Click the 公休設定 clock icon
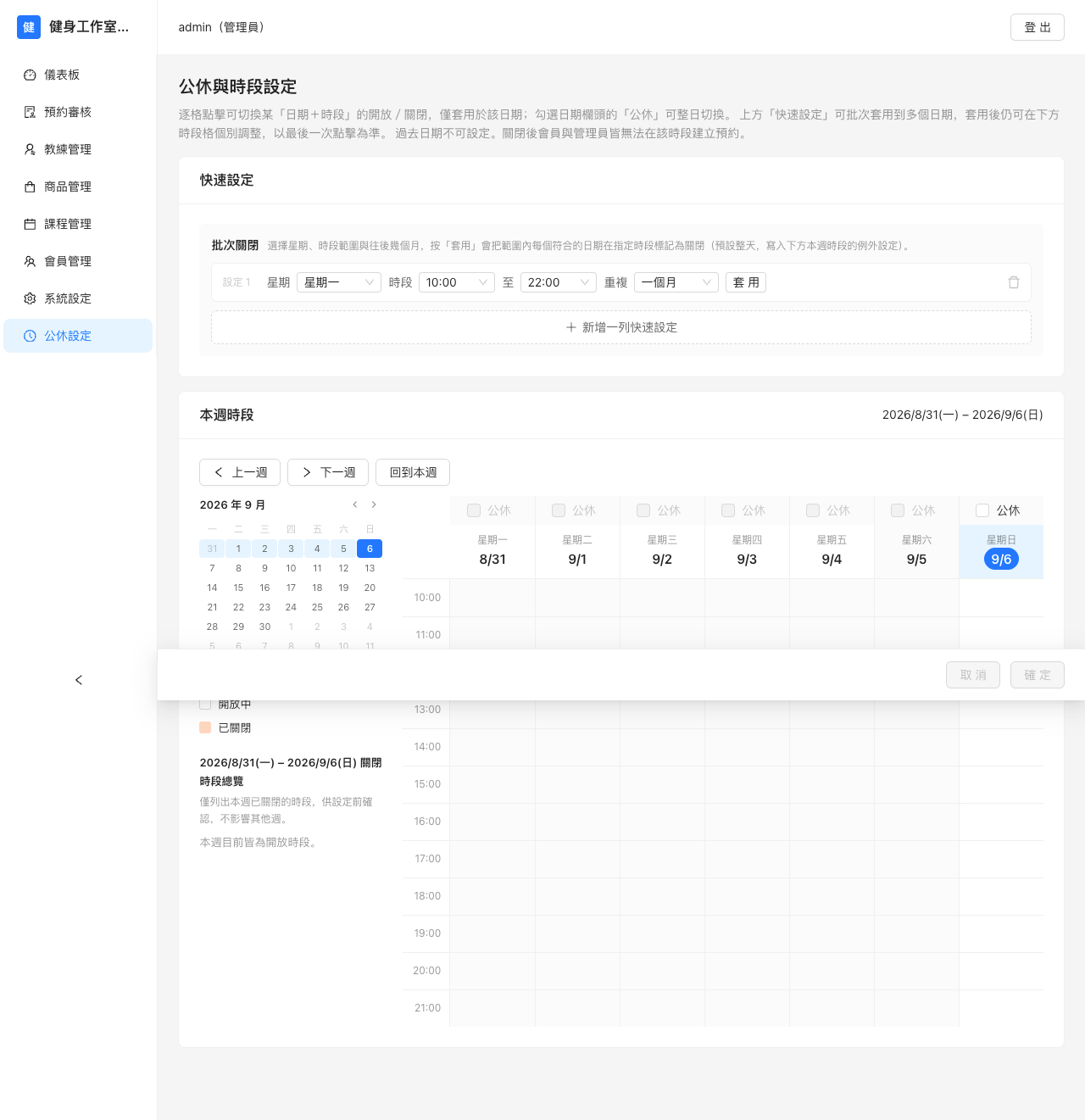1085x1120 pixels. (x=30, y=336)
